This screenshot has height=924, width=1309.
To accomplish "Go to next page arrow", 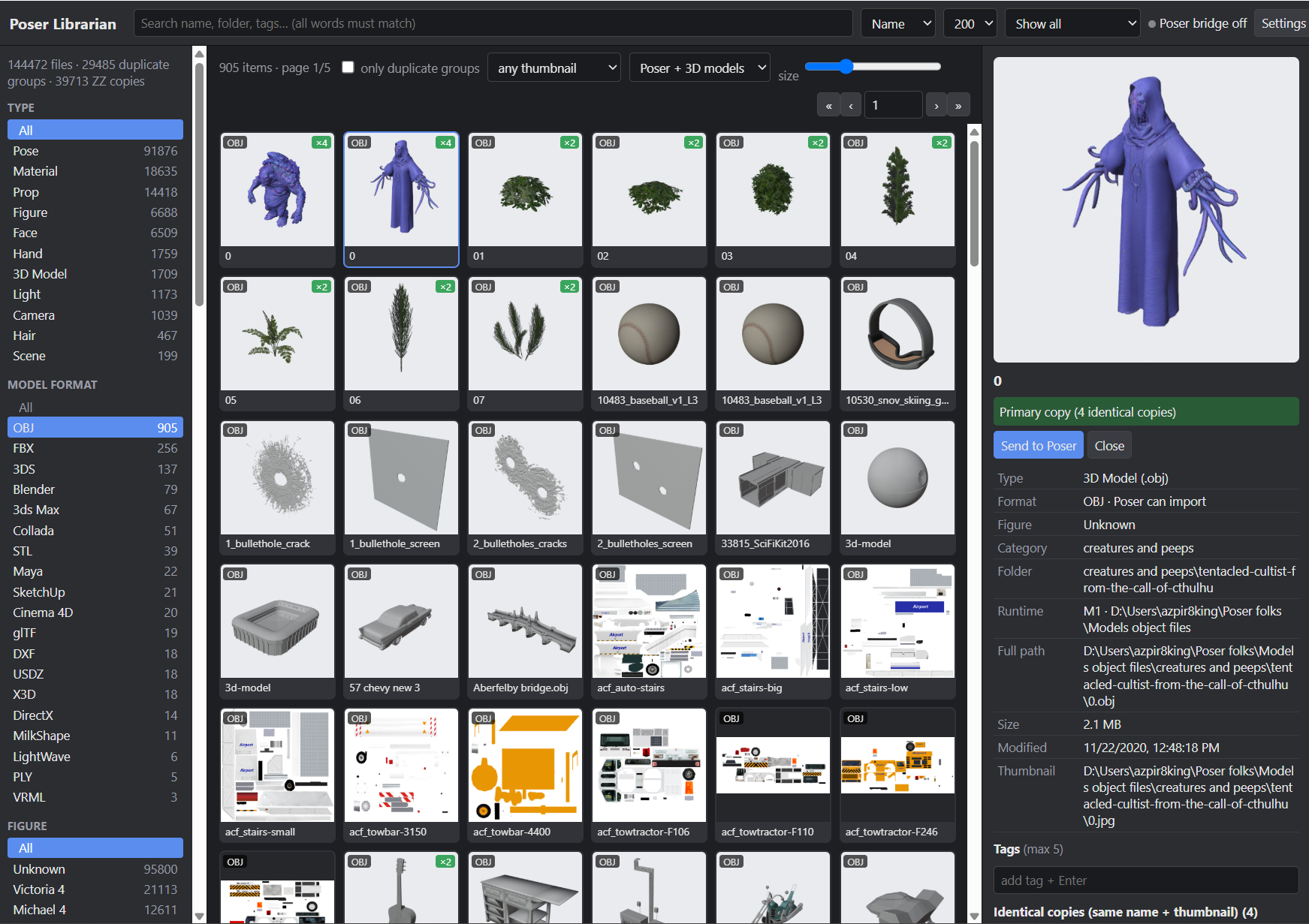I will 937,105.
